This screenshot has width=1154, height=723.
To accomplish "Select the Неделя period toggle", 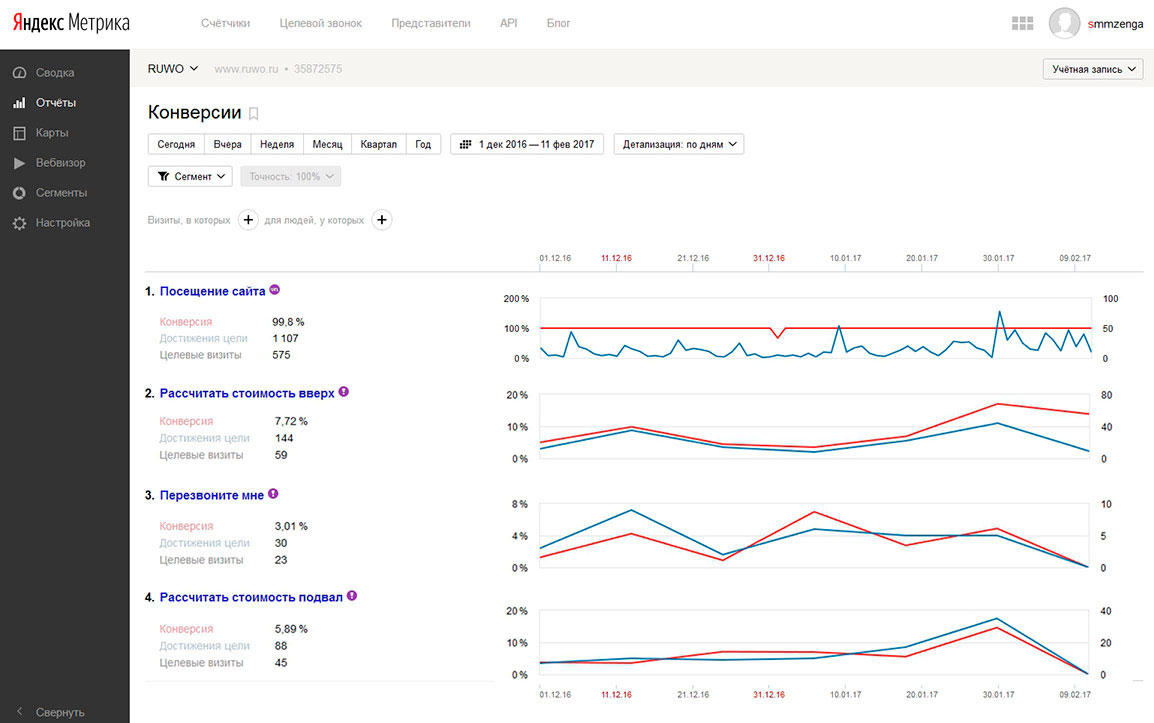I will (x=276, y=144).
